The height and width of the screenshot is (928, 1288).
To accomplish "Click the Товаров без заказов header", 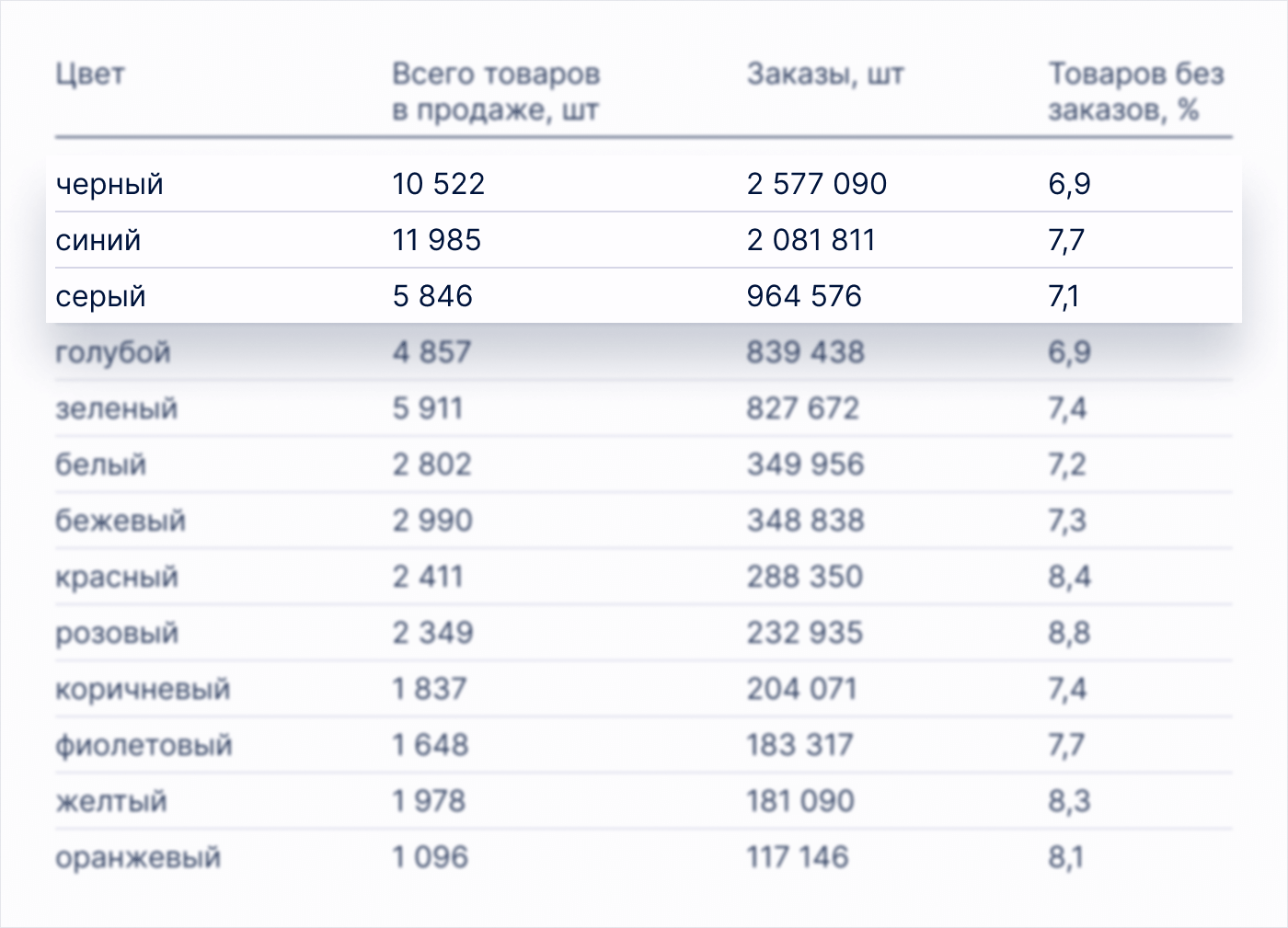I will click(1135, 92).
